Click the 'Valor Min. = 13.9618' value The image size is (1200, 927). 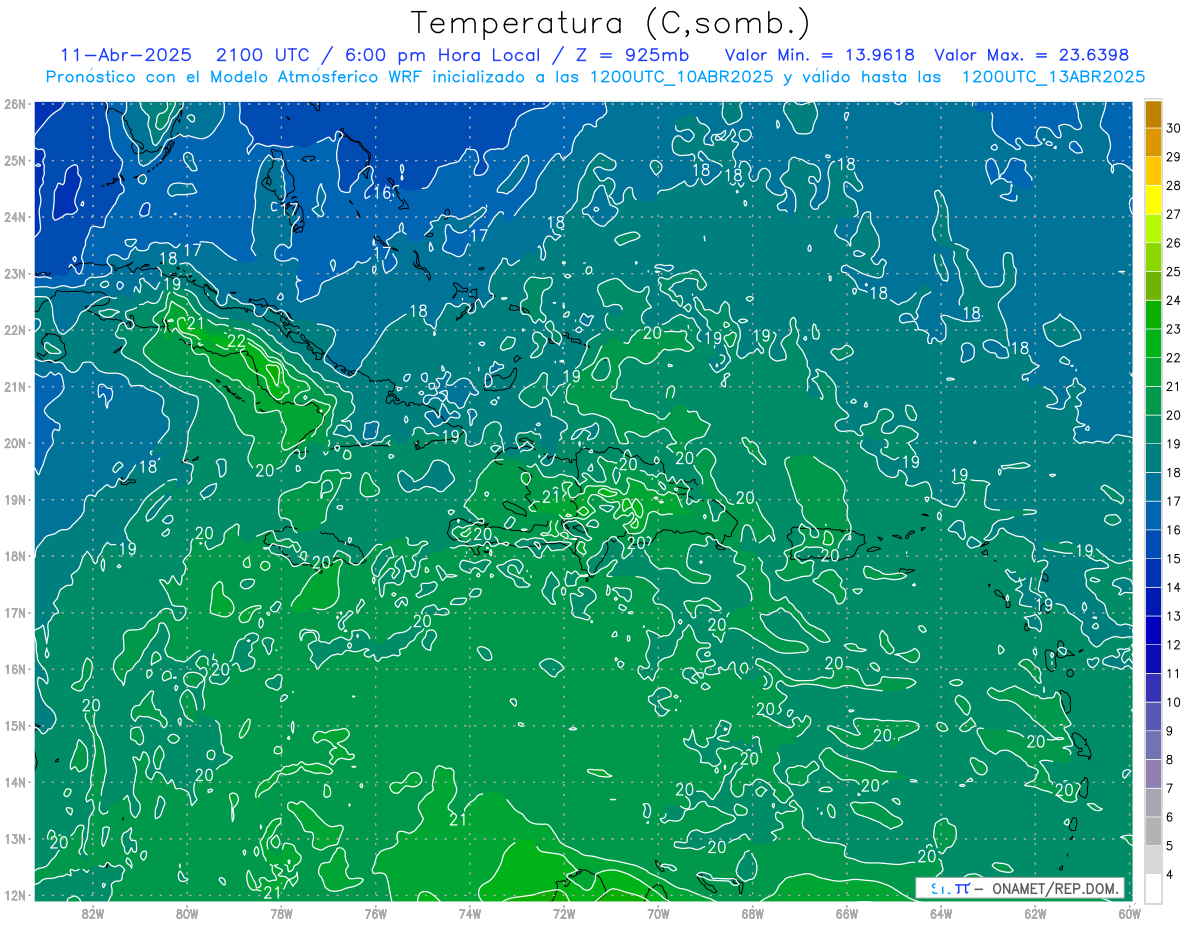(820, 55)
